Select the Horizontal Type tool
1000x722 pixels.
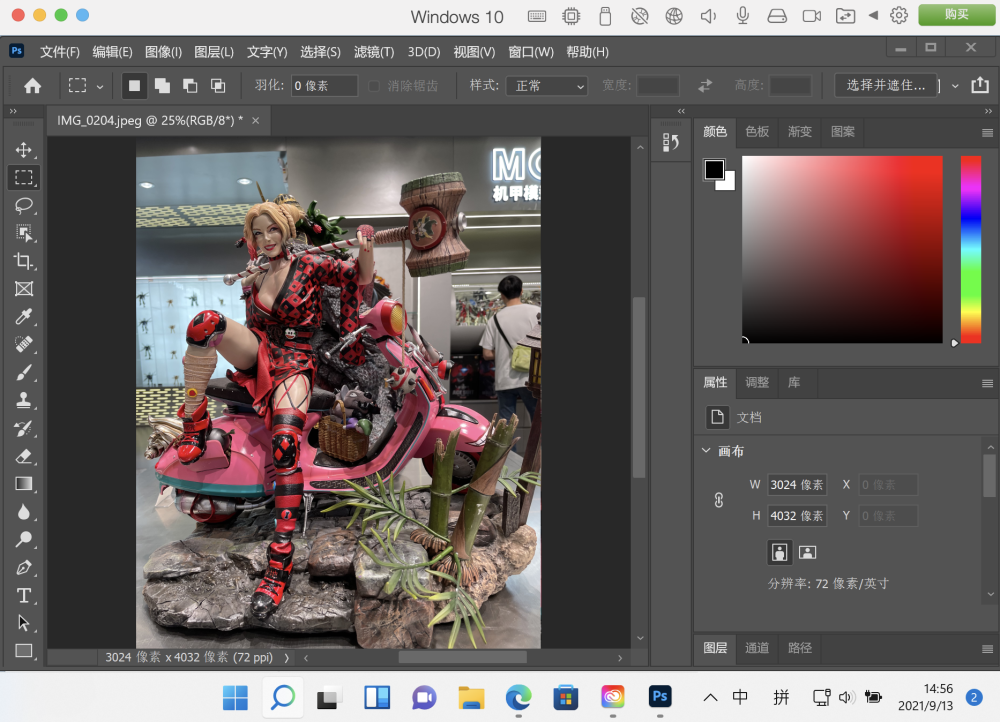coord(24,596)
